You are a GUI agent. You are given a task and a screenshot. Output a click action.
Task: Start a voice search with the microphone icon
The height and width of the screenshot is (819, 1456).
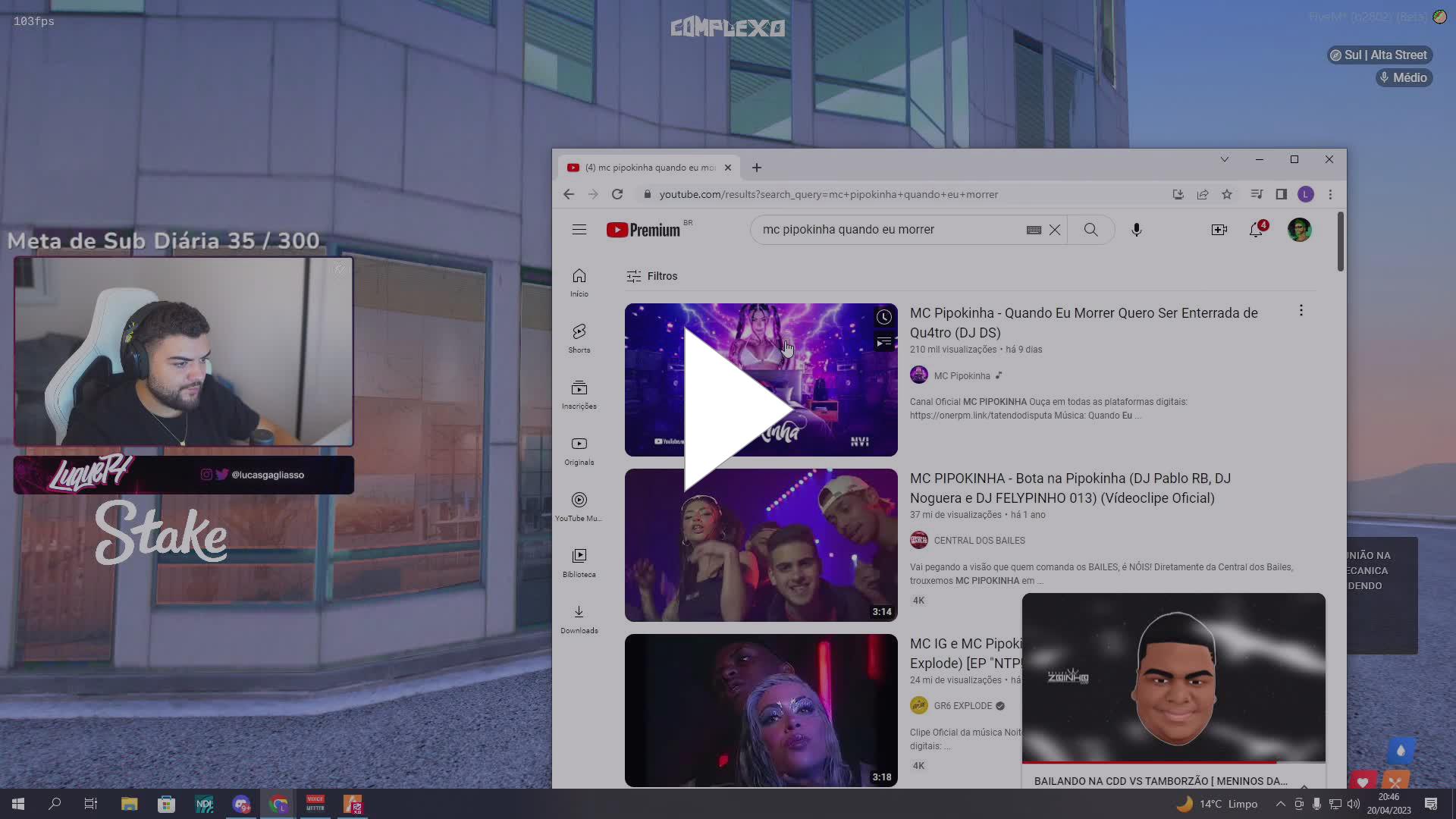coord(1136,230)
